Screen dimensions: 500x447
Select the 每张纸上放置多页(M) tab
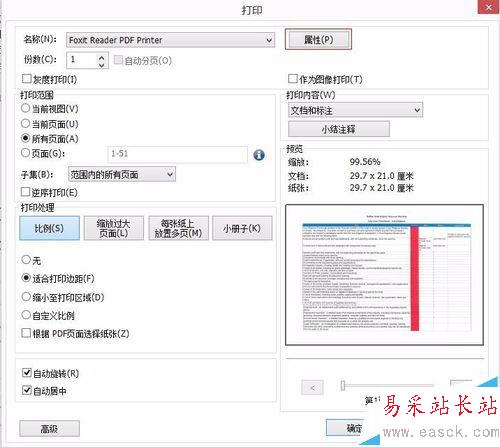pos(178,228)
